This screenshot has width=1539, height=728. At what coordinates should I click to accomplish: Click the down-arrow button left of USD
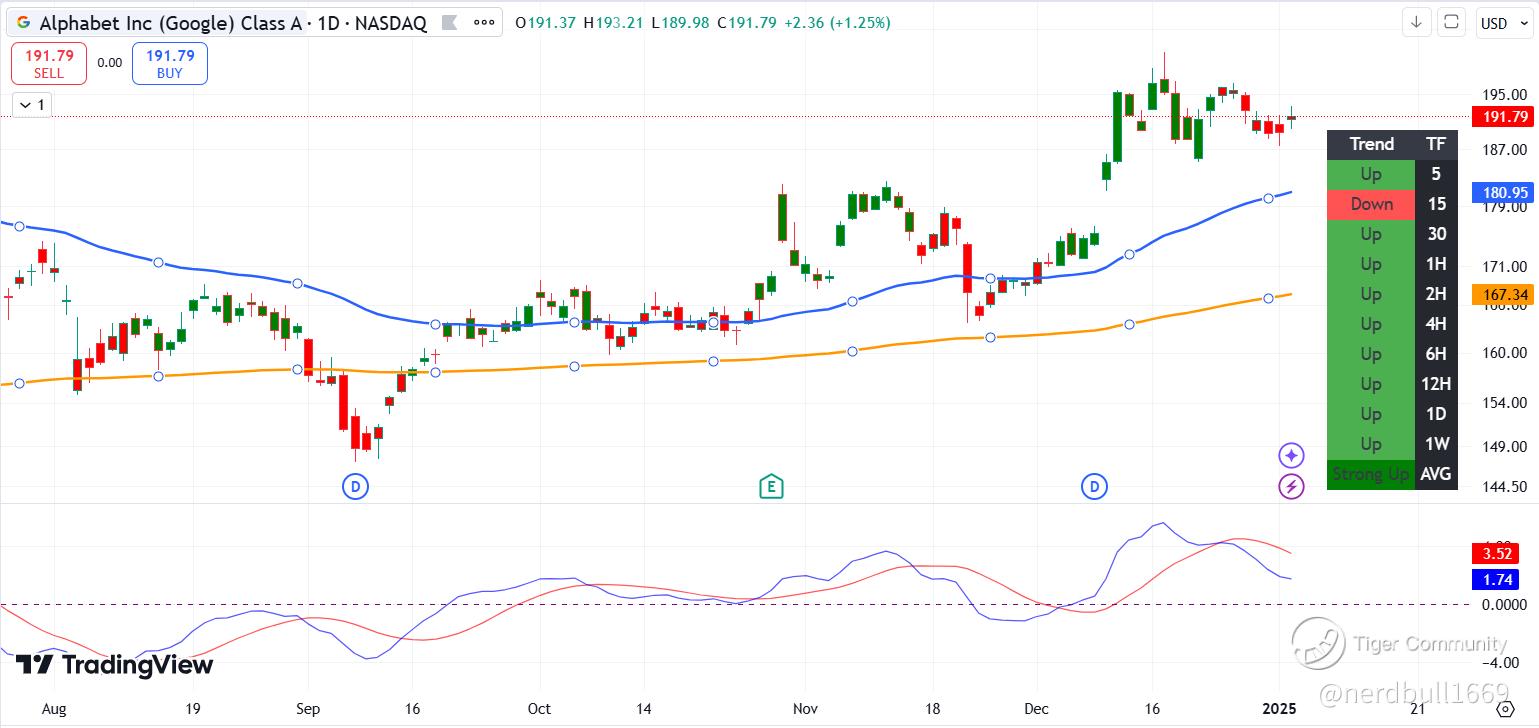pos(1416,22)
